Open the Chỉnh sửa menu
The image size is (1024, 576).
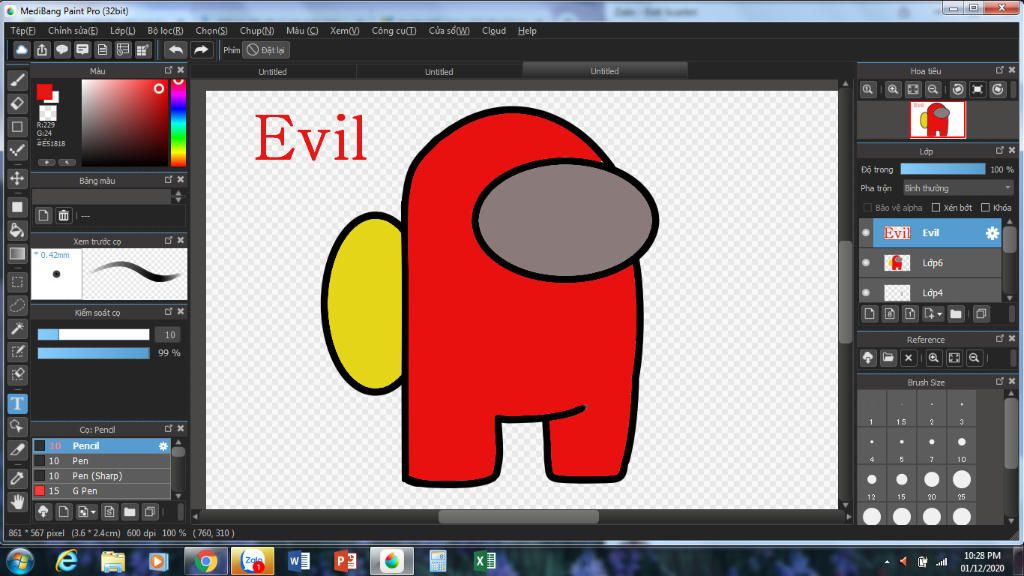[x=72, y=31]
